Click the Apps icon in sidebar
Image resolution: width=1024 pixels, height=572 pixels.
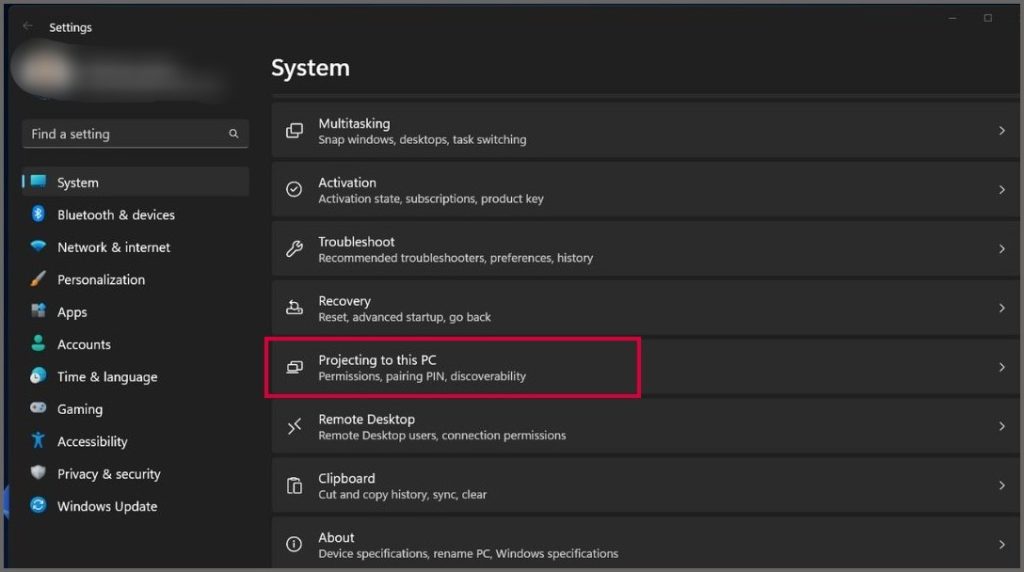point(39,311)
